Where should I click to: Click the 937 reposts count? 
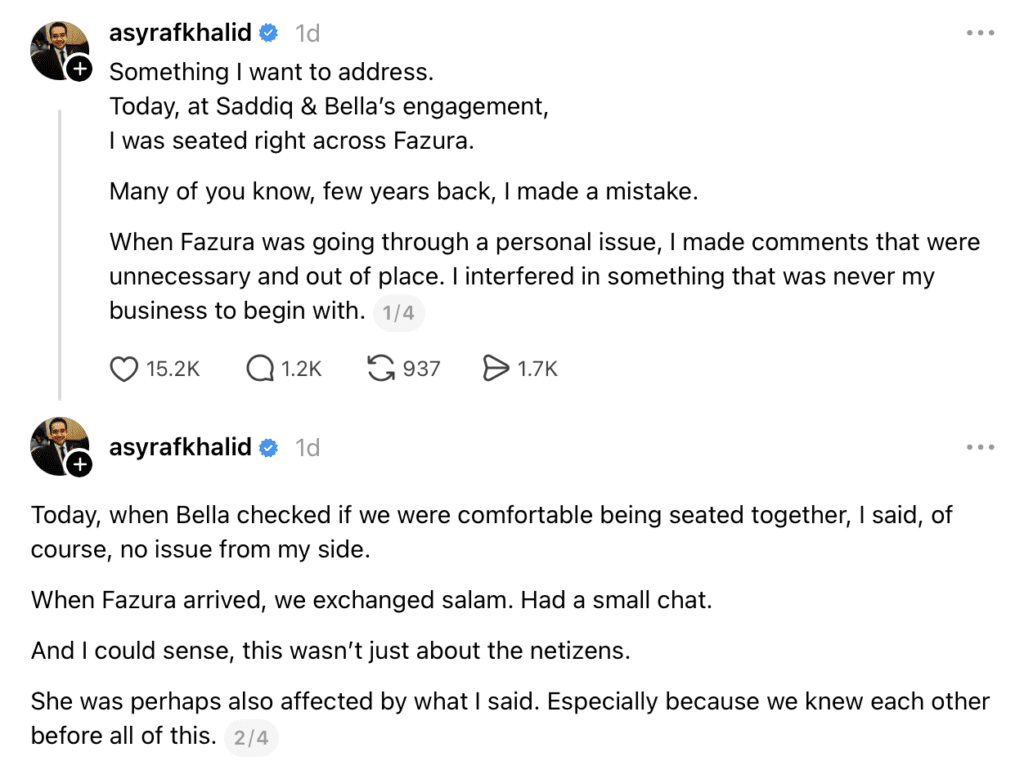[x=421, y=369]
